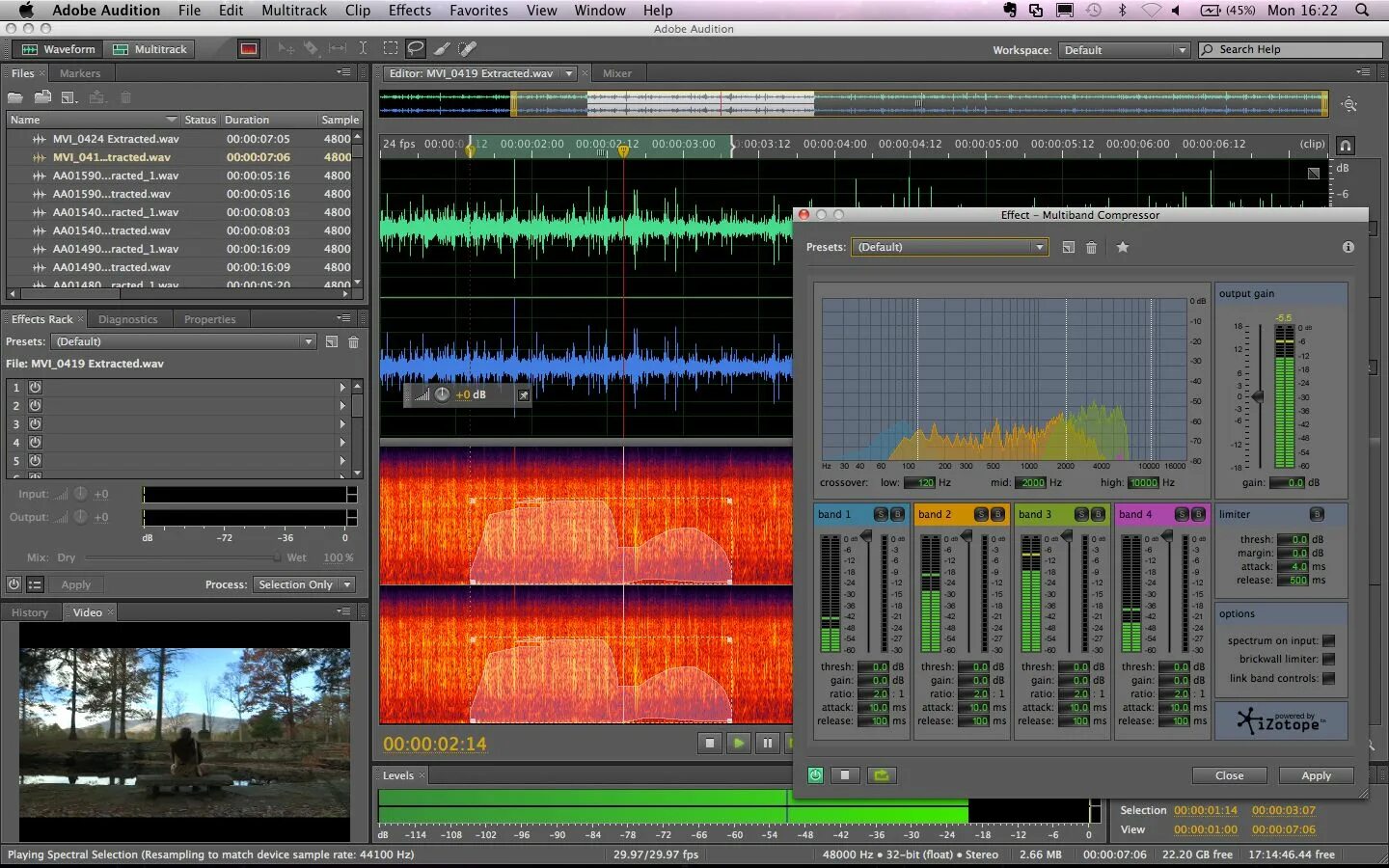
Task: Select the Paintbrush Selection tool
Action: click(x=442, y=48)
